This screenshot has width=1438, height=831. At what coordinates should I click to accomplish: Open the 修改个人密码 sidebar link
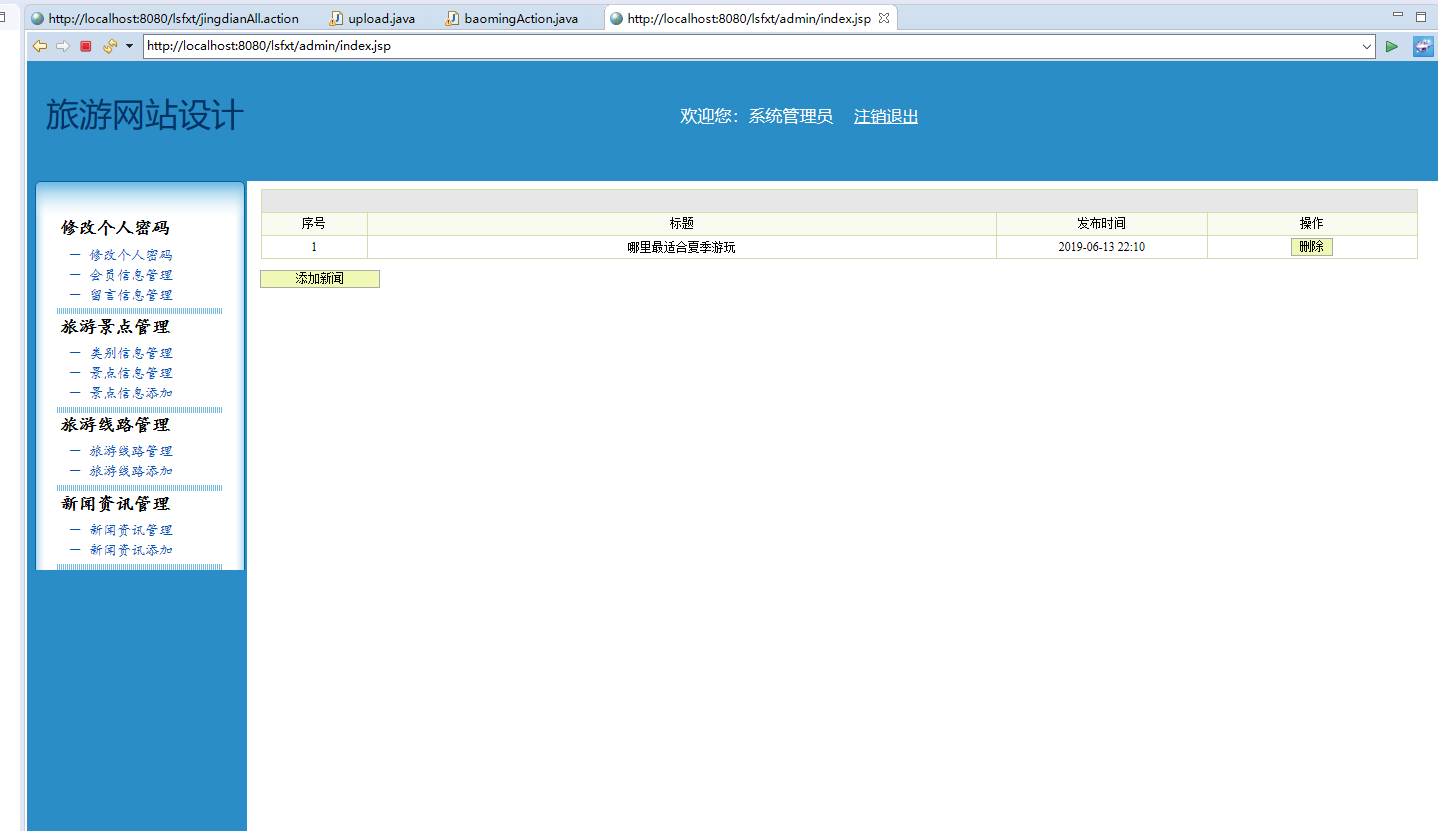click(131, 255)
